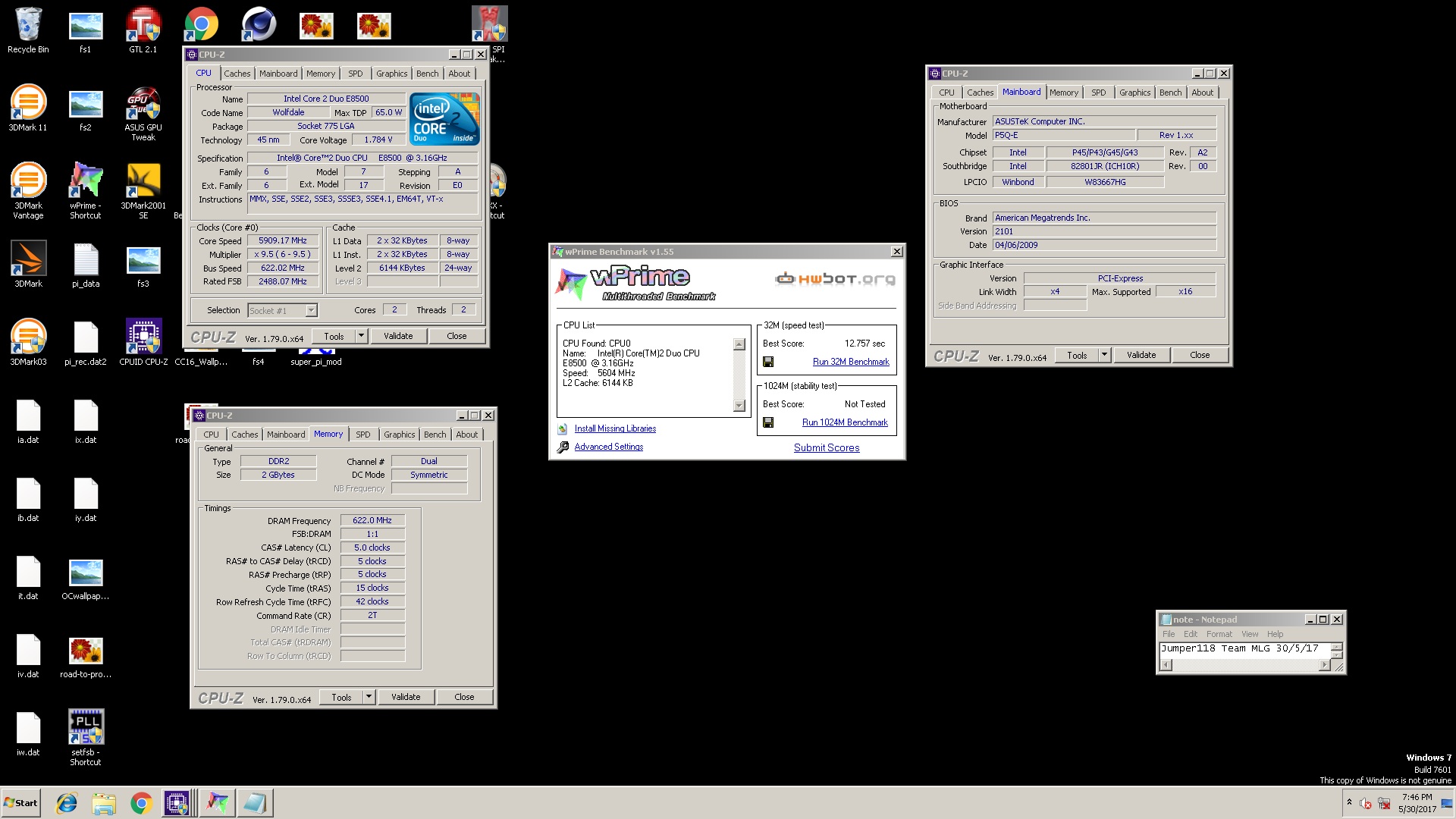This screenshot has width=1456, height=819.
Task: Open the fs2 image file
Action: 86,110
